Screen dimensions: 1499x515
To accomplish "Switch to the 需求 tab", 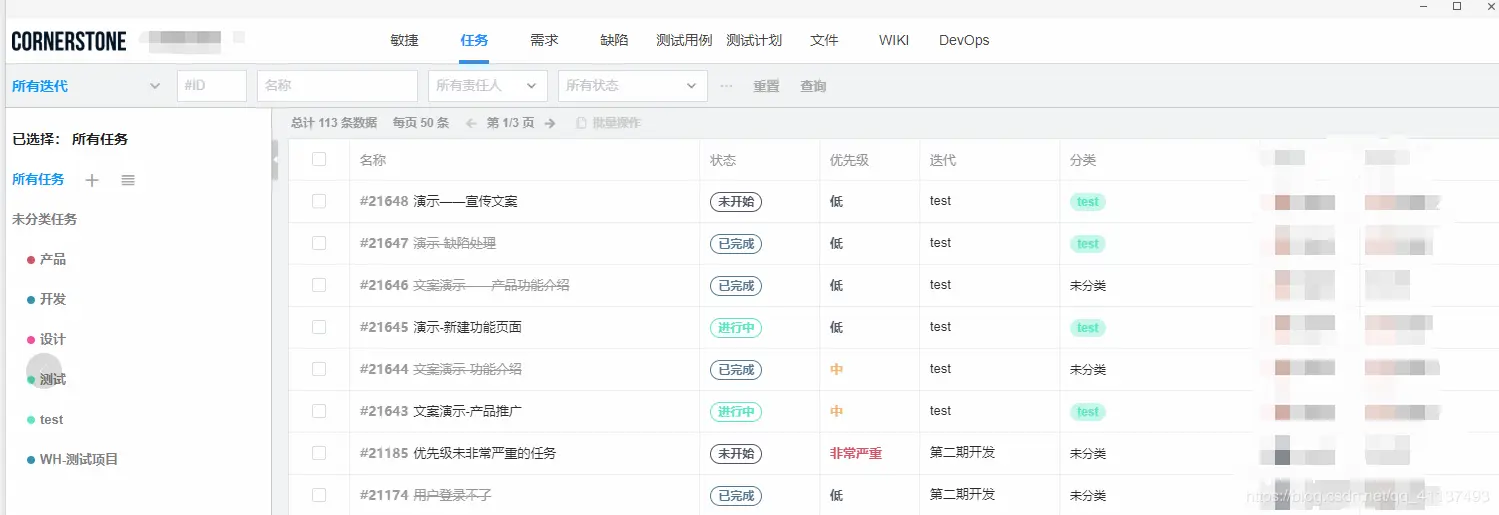I will click(544, 41).
